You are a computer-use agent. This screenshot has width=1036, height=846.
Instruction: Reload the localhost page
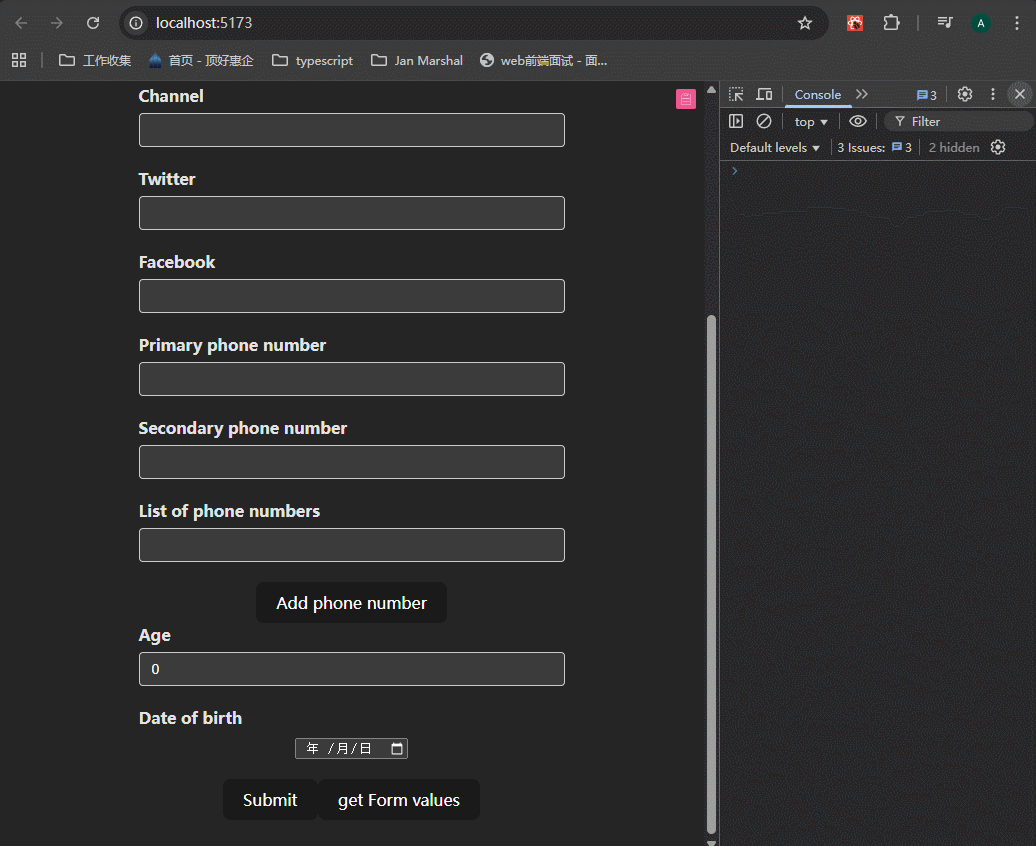(x=93, y=23)
